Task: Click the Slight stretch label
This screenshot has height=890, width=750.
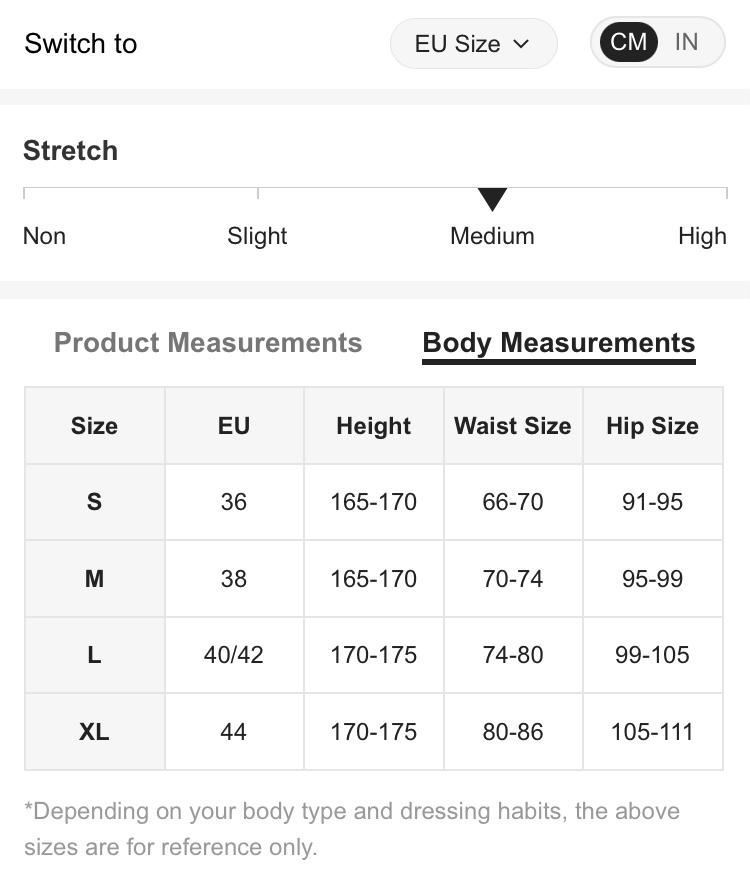Action: (x=257, y=236)
